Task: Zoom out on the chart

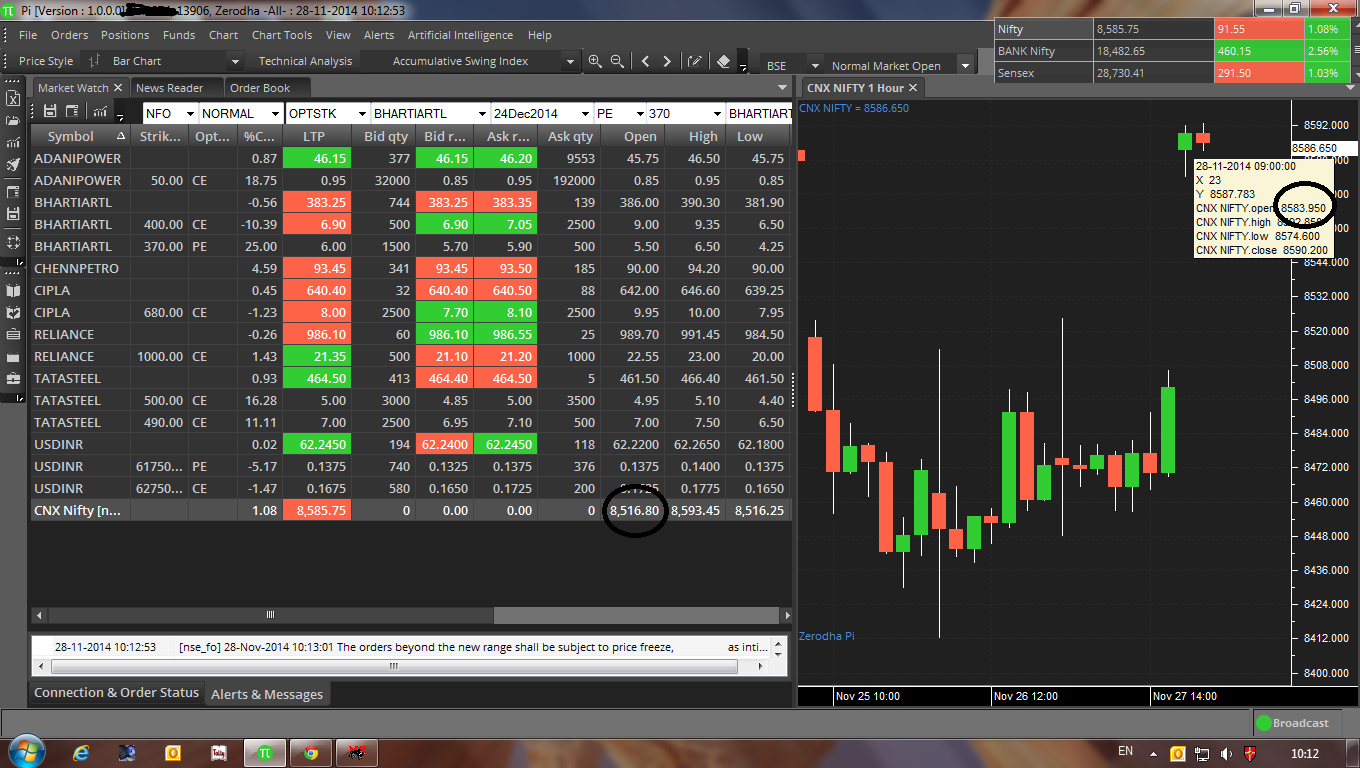Action: (617, 61)
